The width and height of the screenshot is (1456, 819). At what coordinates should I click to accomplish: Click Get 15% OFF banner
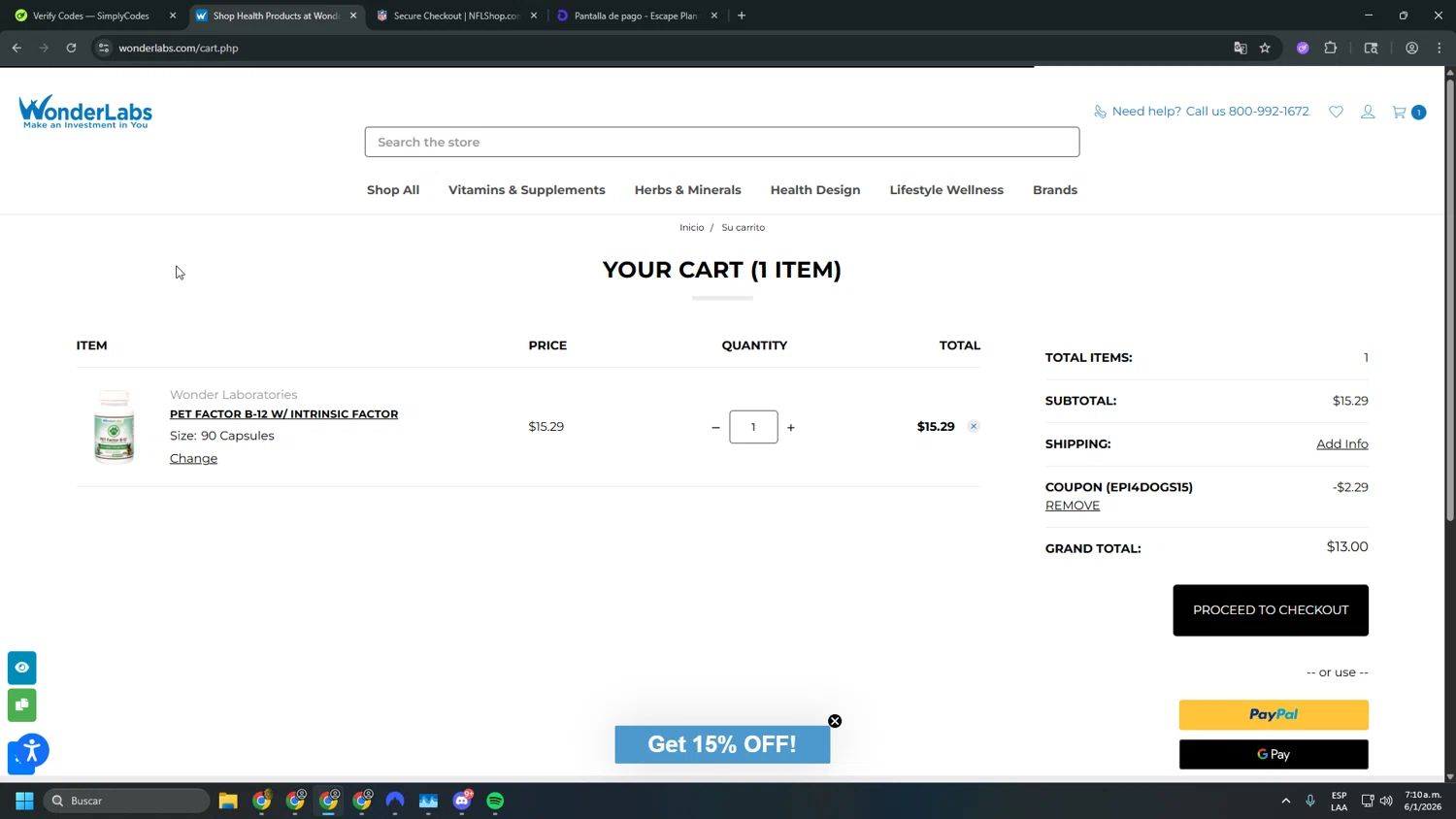[722, 744]
